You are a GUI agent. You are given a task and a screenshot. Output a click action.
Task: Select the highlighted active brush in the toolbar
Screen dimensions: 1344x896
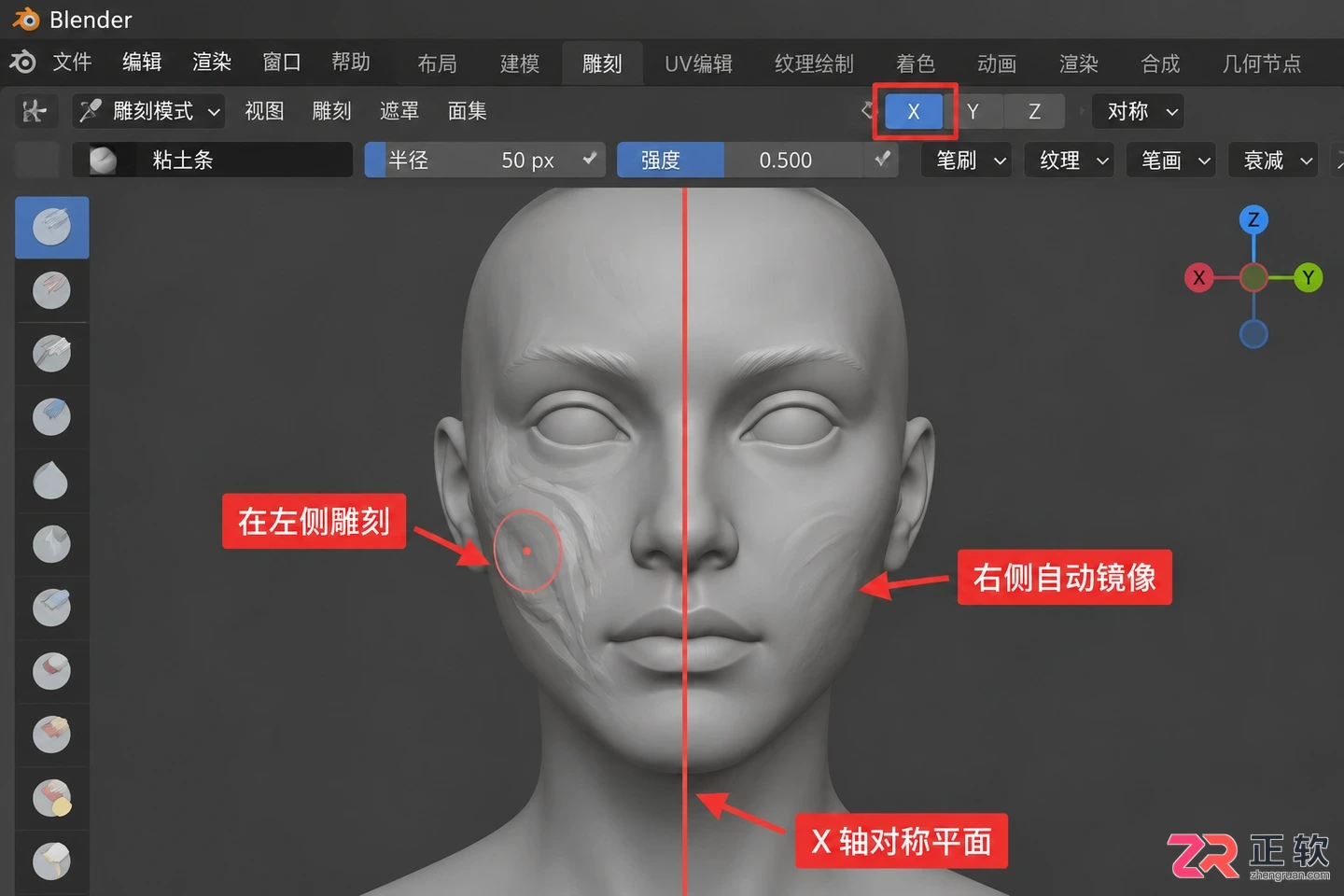click(52, 227)
